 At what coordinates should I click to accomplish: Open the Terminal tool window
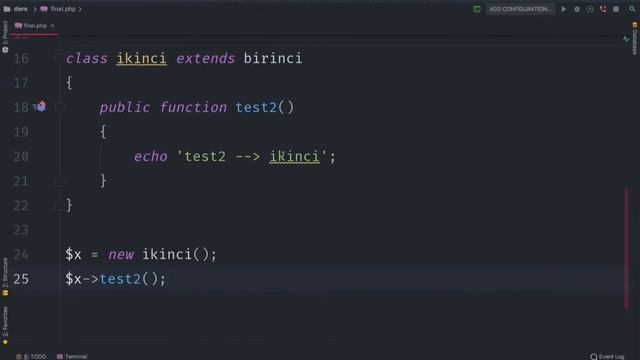point(72,356)
